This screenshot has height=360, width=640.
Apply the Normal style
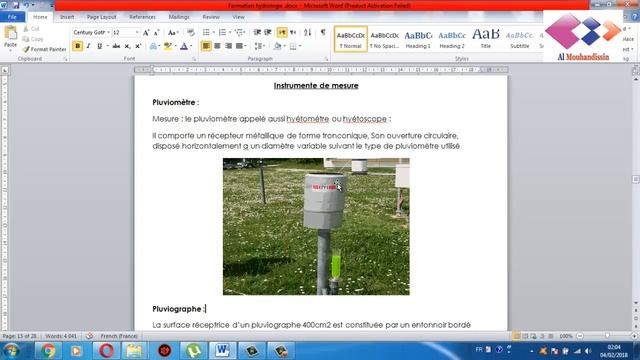[351, 39]
